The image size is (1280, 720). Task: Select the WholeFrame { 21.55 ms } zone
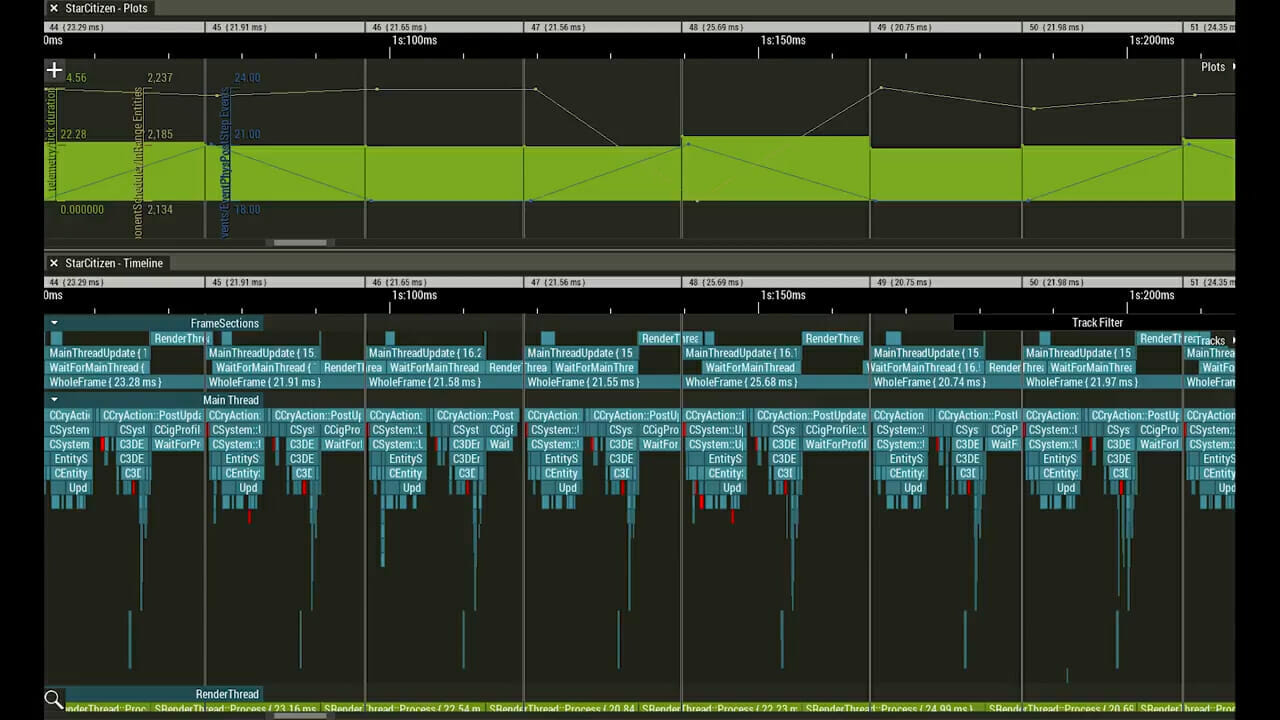pos(602,382)
